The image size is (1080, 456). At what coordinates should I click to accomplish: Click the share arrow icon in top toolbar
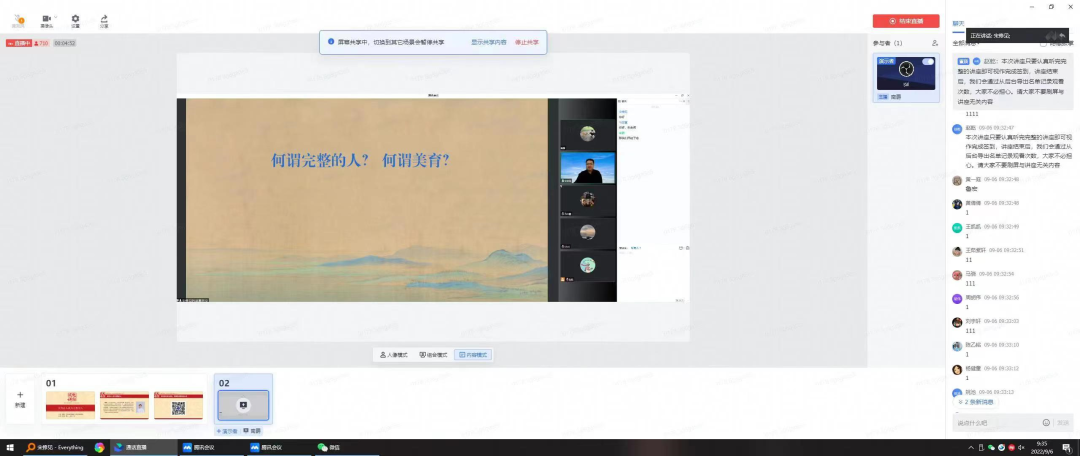104,20
